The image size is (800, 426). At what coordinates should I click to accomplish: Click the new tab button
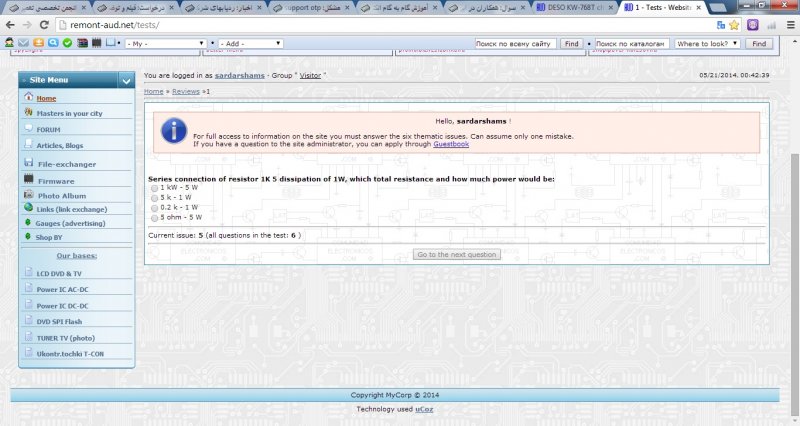coord(717,8)
